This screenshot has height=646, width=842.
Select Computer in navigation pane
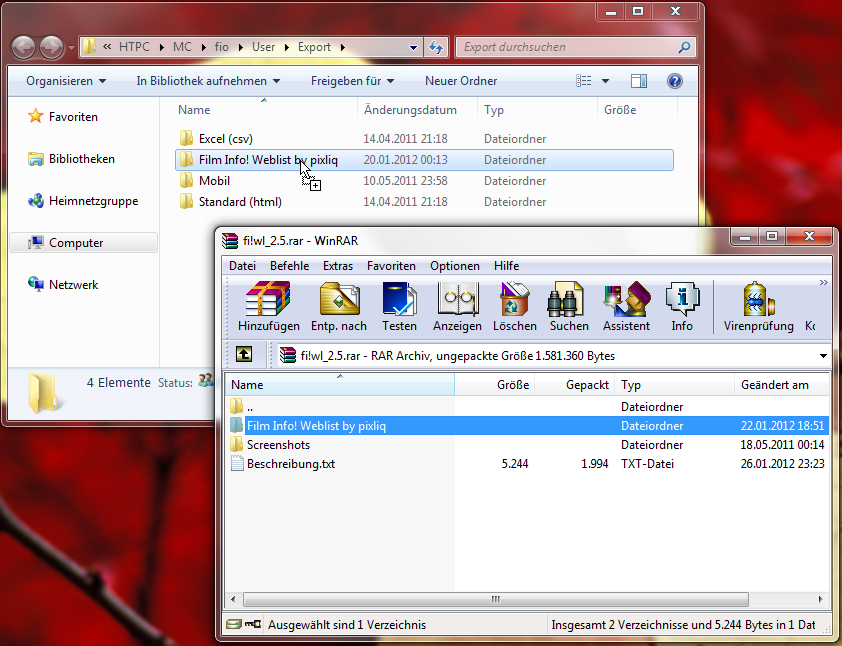(x=84, y=243)
